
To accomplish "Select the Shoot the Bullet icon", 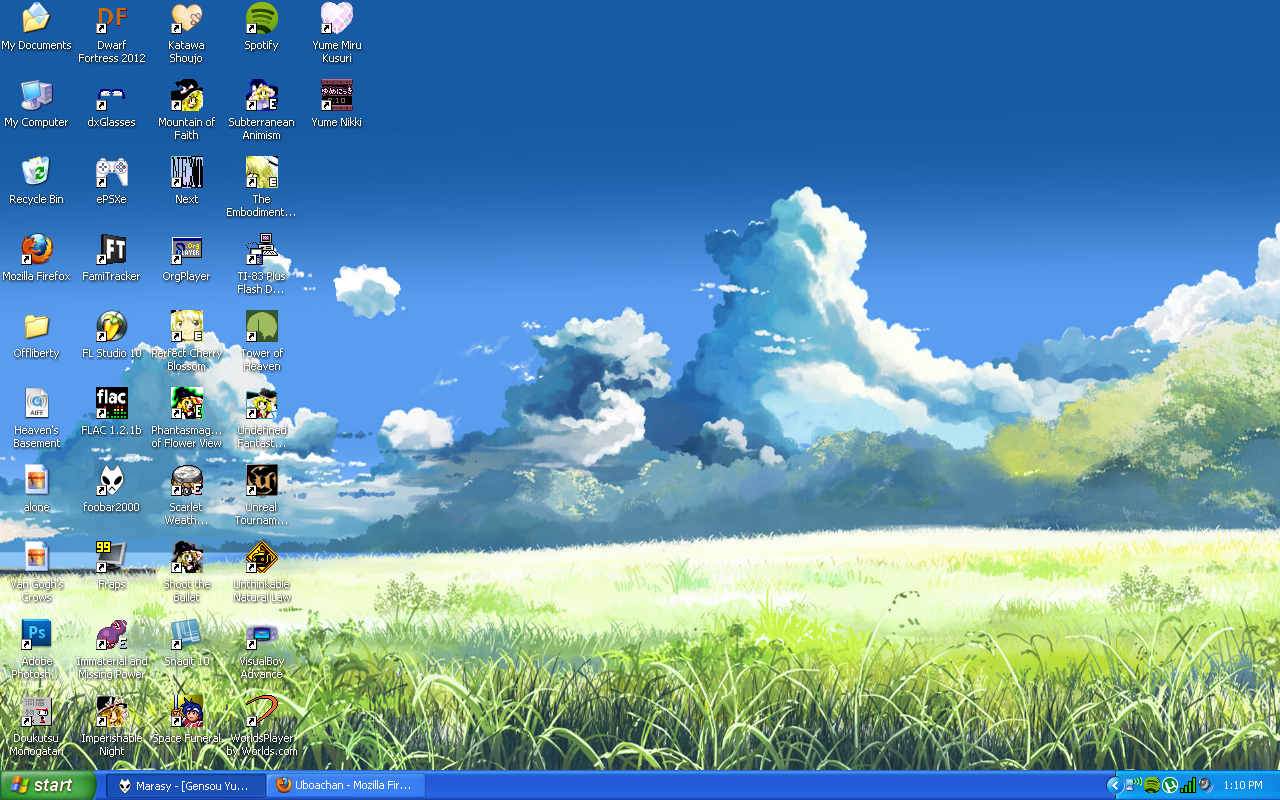I will pyautogui.click(x=187, y=557).
